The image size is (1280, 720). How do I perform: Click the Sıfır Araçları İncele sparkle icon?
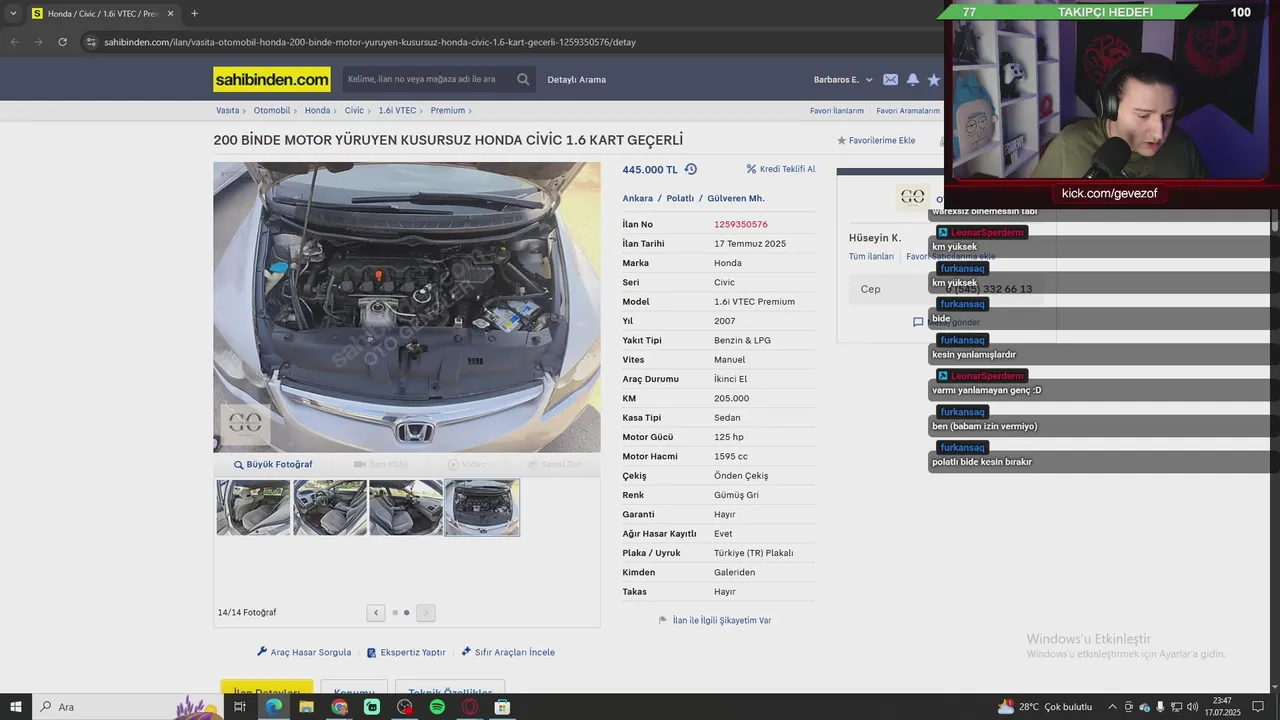point(466,651)
